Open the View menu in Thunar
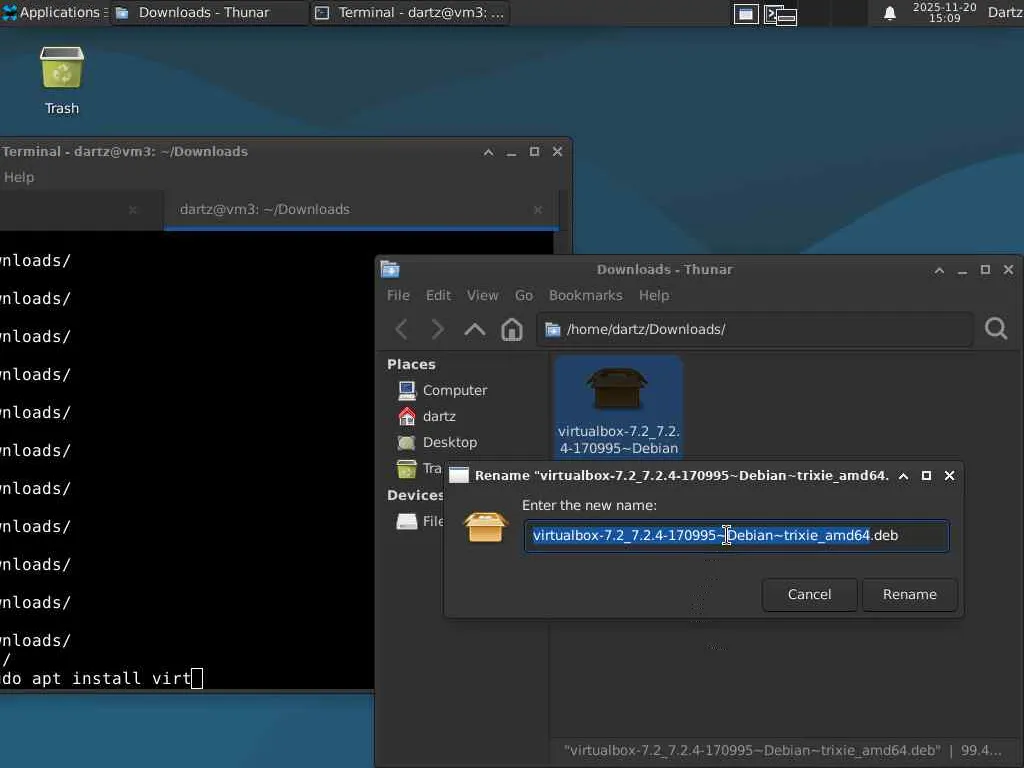The image size is (1024, 768). pos(483,296)
